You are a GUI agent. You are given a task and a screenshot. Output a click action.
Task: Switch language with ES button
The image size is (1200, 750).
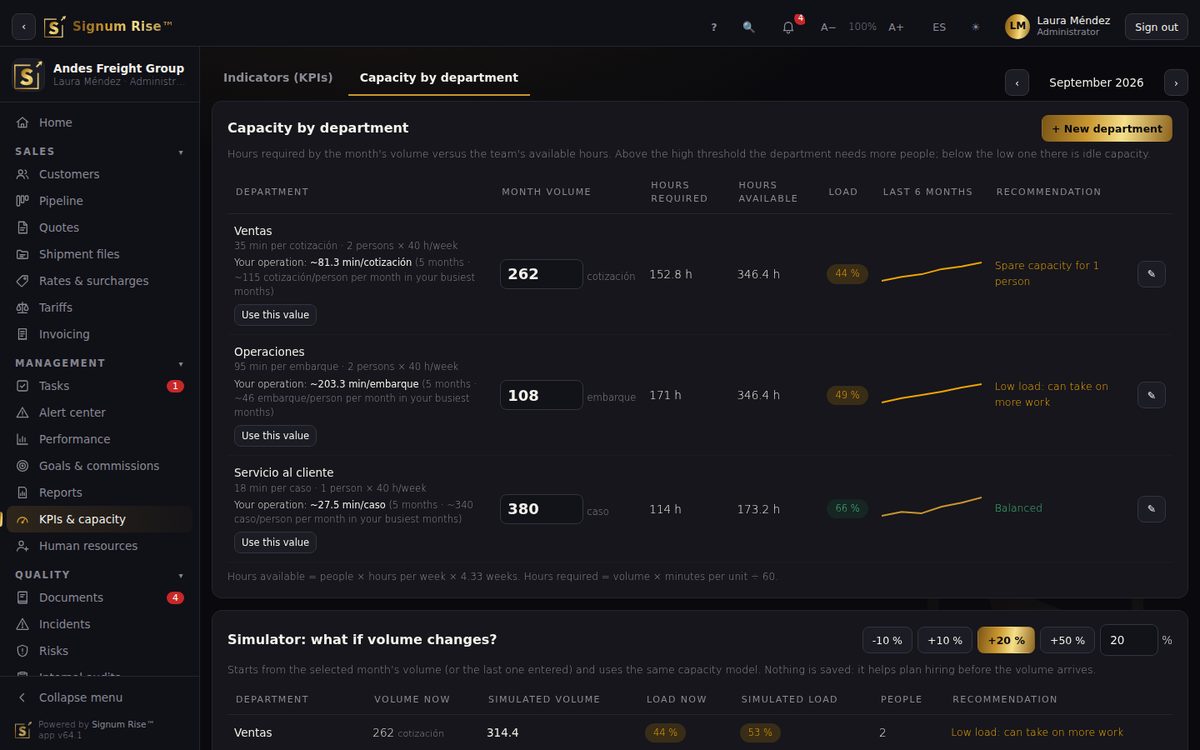click(x=939, y=27)
